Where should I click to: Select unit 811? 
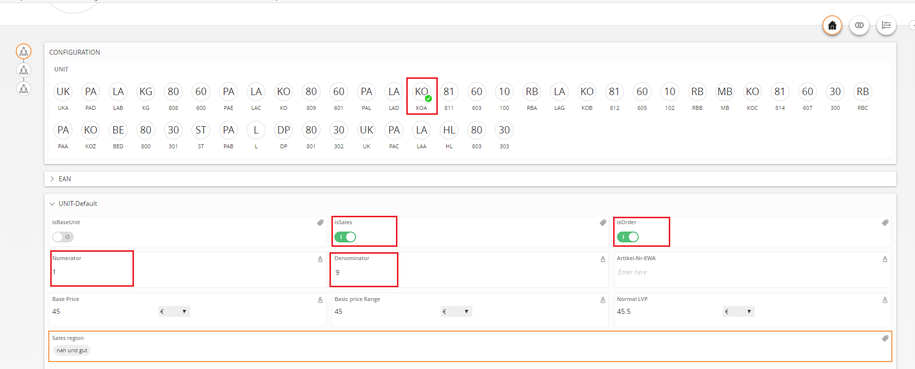click(449, 92)
